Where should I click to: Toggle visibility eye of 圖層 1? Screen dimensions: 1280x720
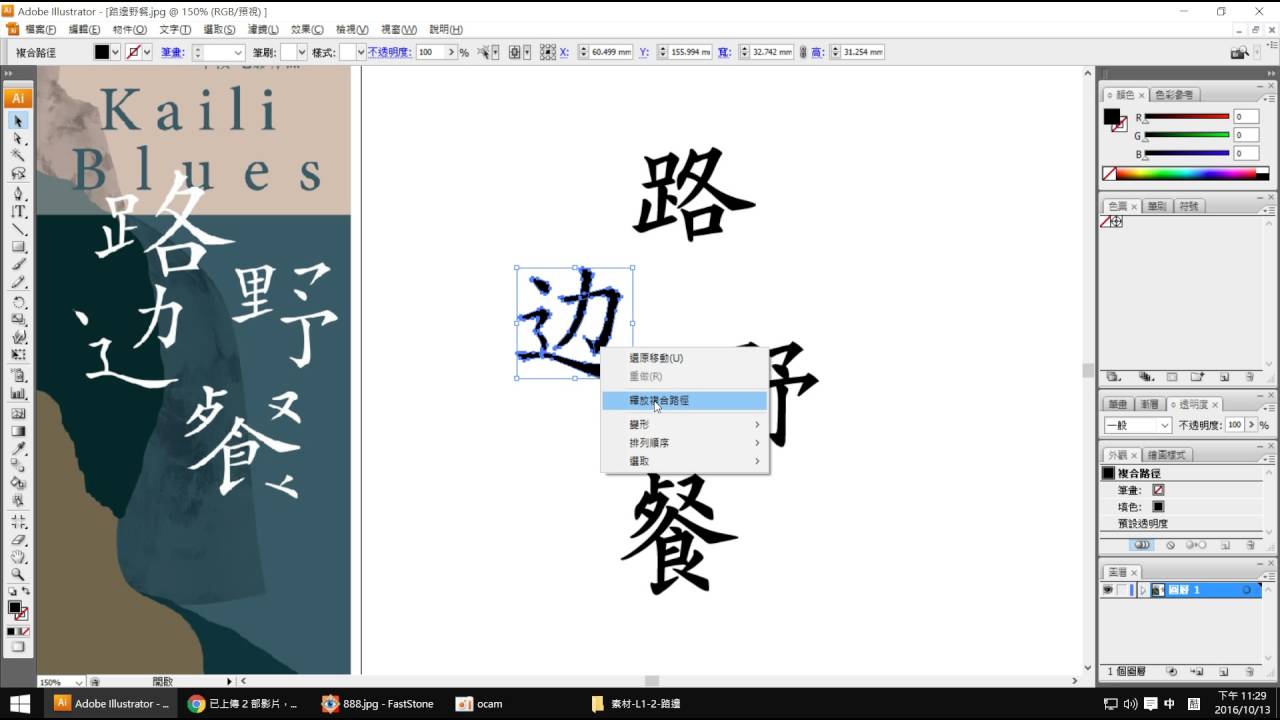tap(1108, 590)
